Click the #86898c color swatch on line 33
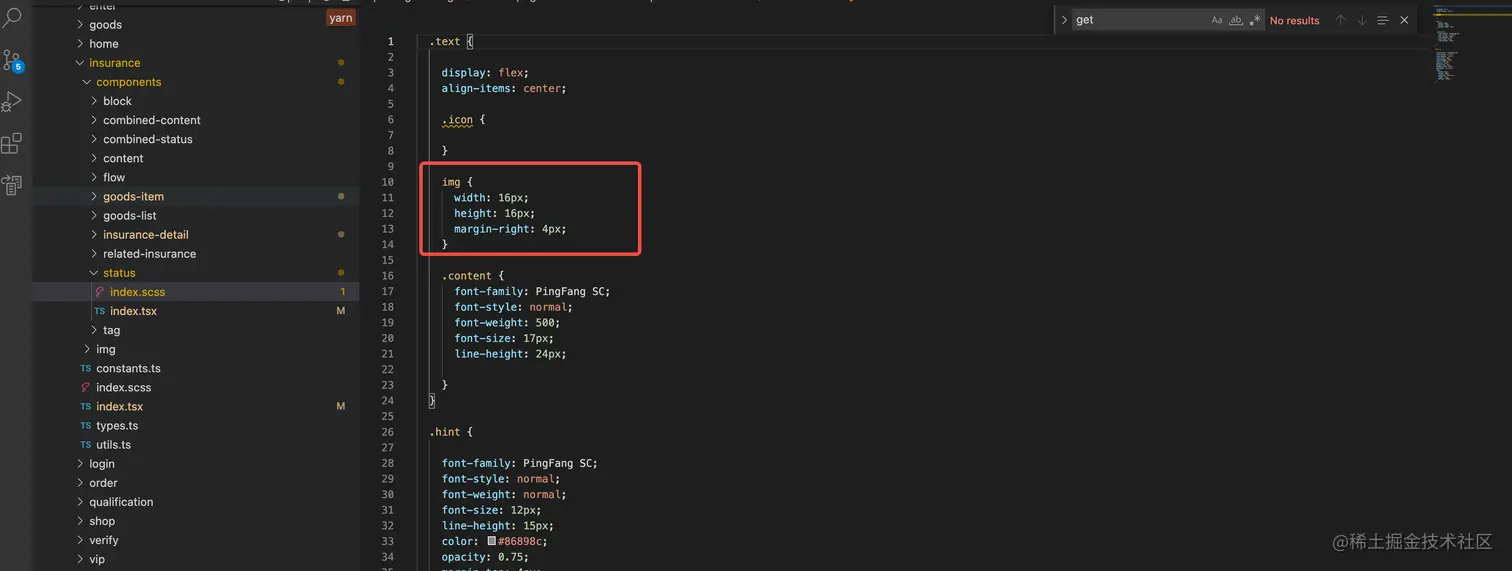 pos(492,541)
